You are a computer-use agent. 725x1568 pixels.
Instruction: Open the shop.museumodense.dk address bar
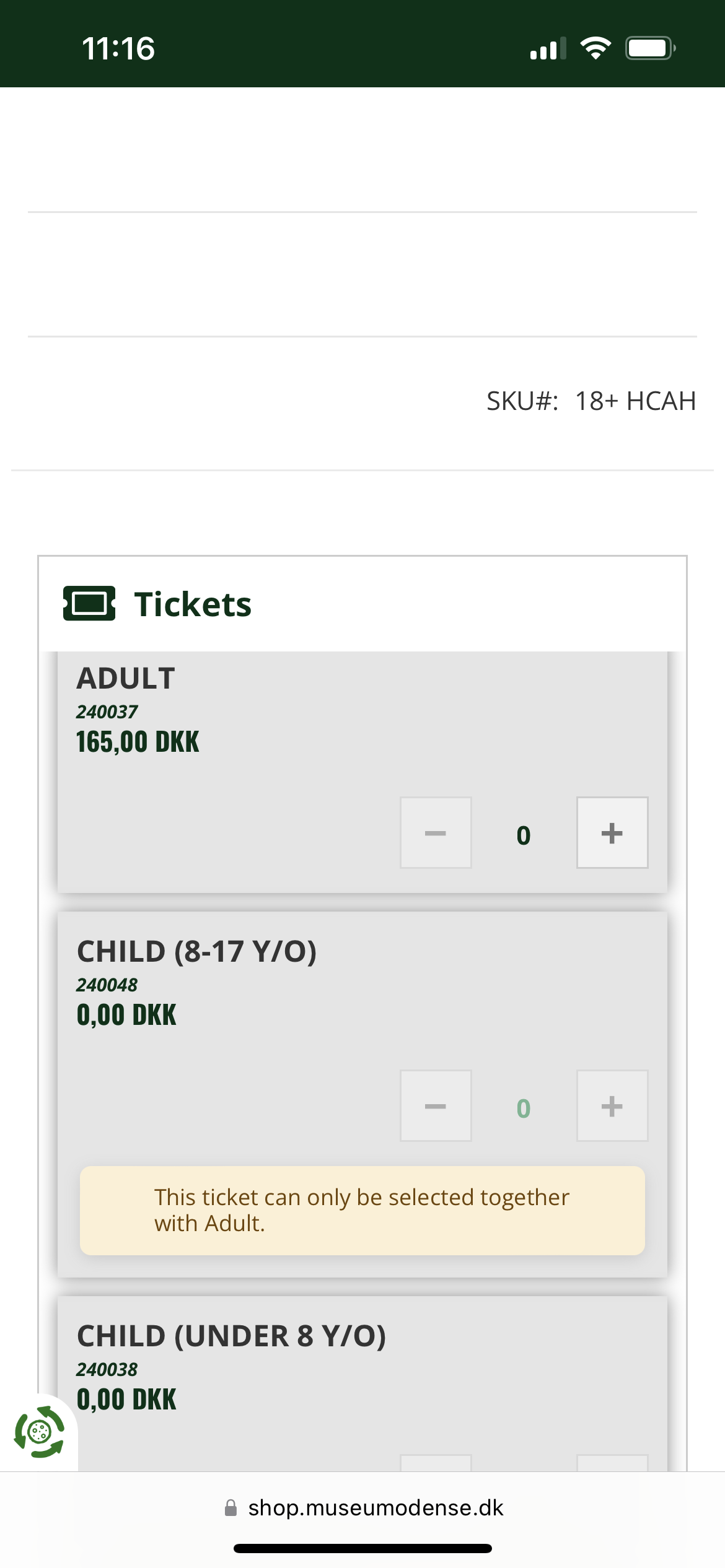point(375,1508)
